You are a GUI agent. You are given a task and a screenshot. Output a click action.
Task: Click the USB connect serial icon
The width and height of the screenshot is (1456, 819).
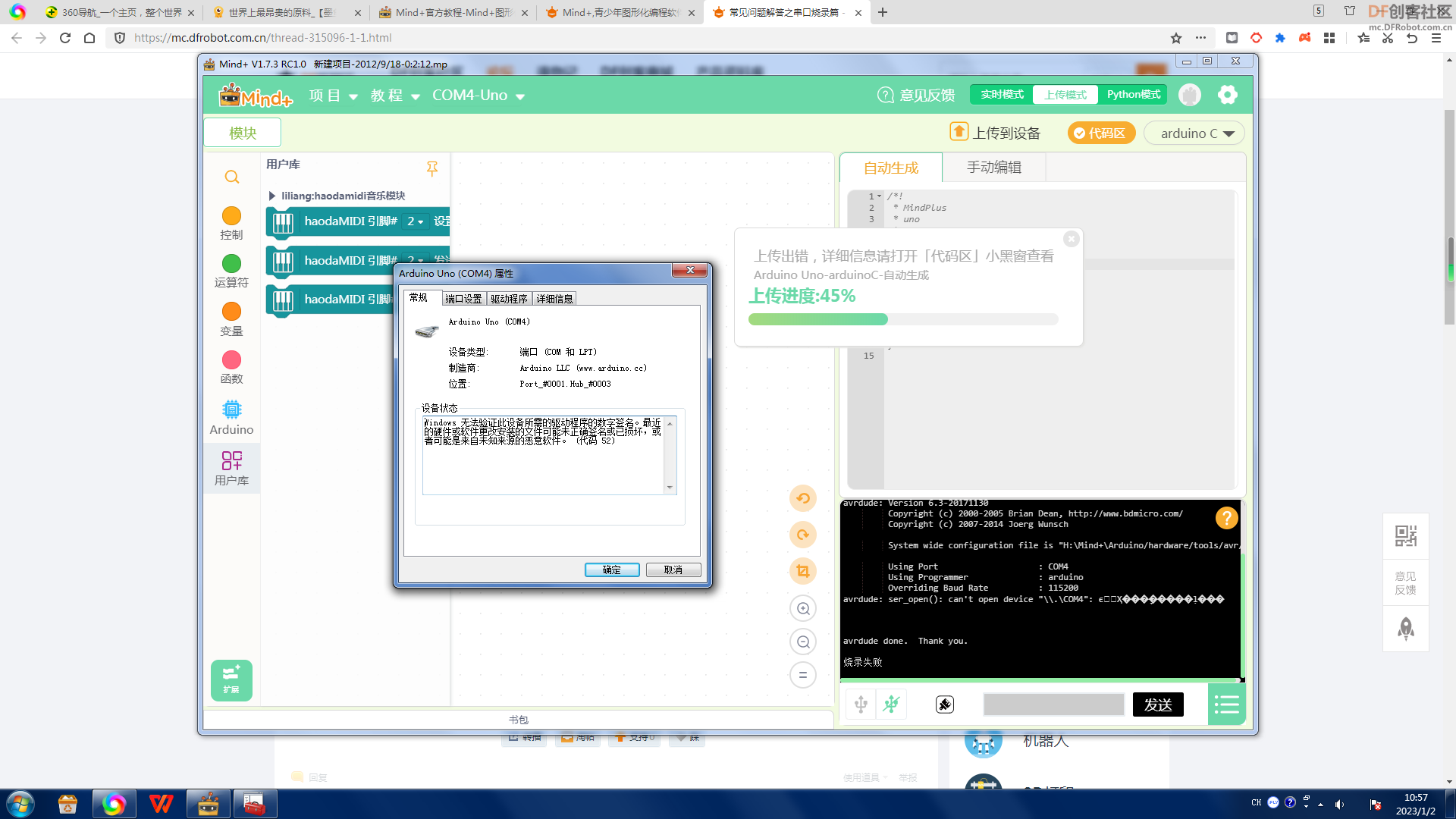pos(861,704)
